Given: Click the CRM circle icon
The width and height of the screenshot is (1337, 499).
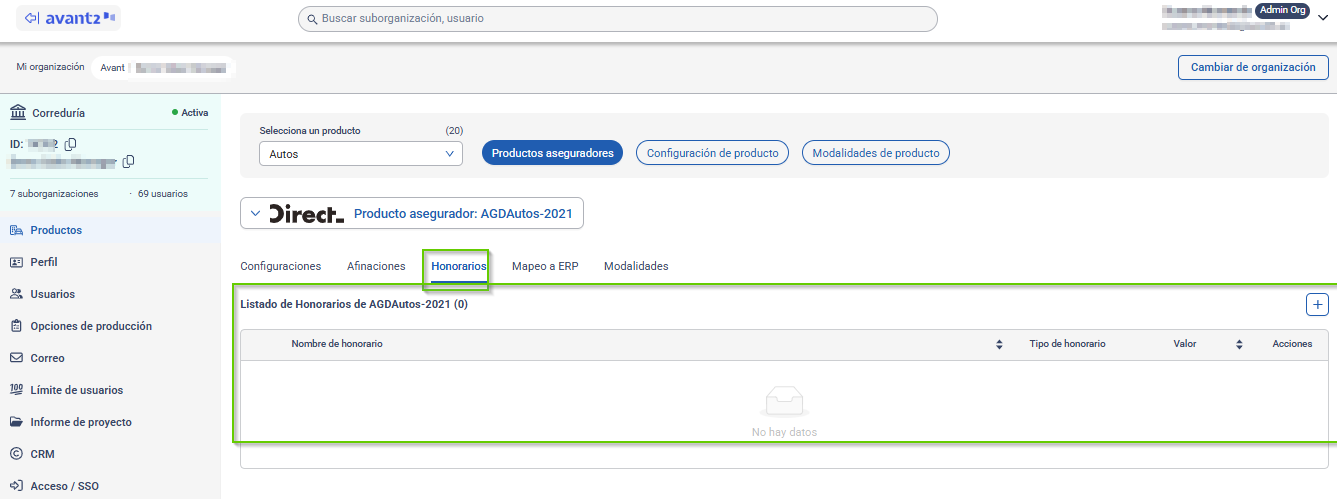Looking at the screenshot, I should pos(16,454).
